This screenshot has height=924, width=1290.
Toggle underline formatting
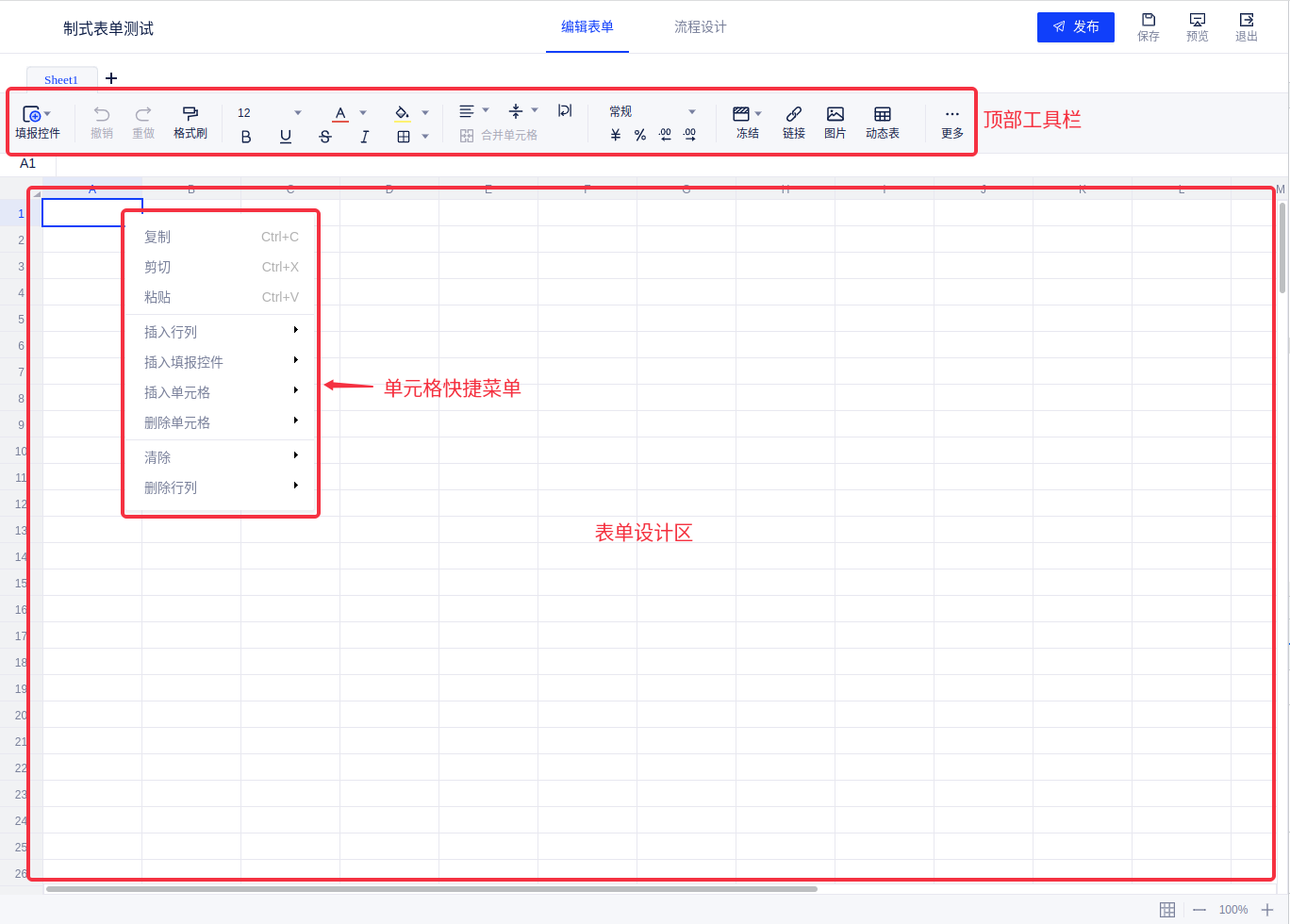coord(286,137)
